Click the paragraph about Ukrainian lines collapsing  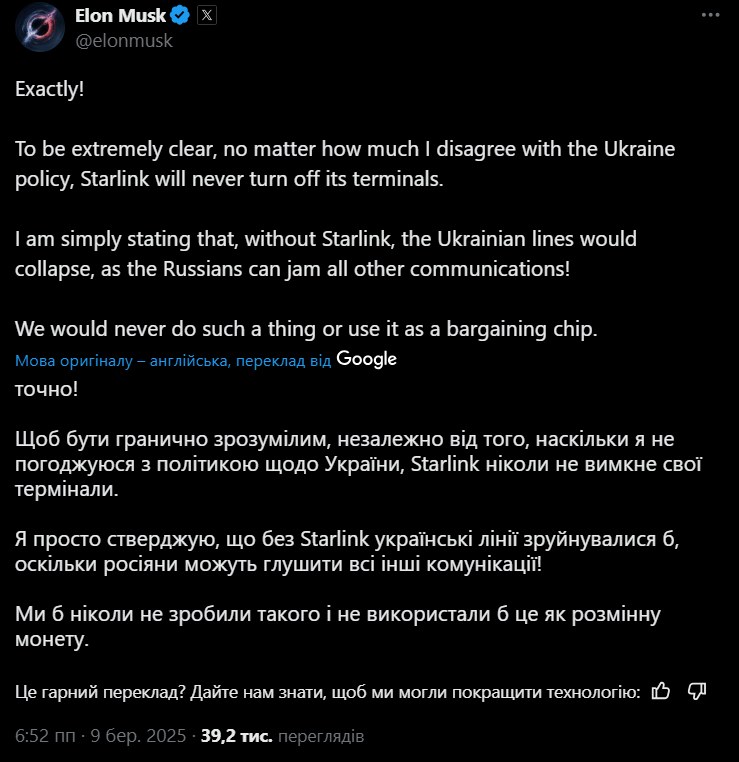326,254
